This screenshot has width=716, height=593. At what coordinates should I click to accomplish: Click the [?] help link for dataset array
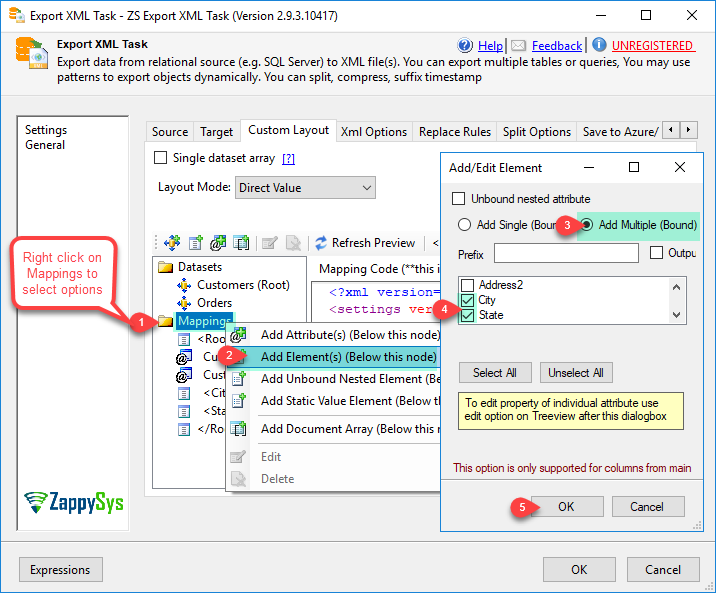(288, 158)
